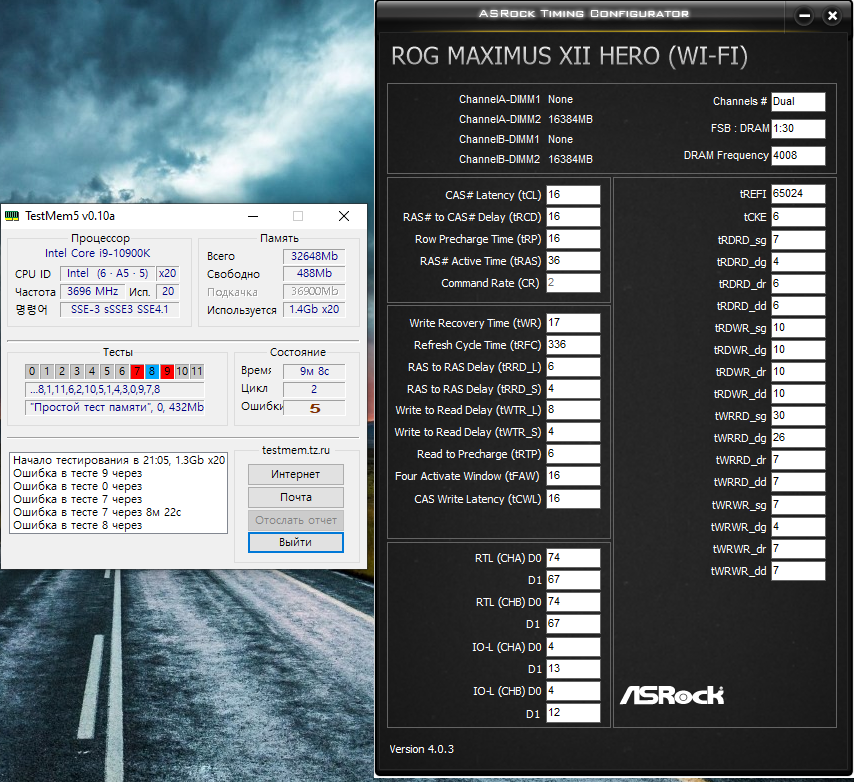854x782 pixels.
Task: Click the Intel Core i9-10900K text
Action: tap(97, 253)
